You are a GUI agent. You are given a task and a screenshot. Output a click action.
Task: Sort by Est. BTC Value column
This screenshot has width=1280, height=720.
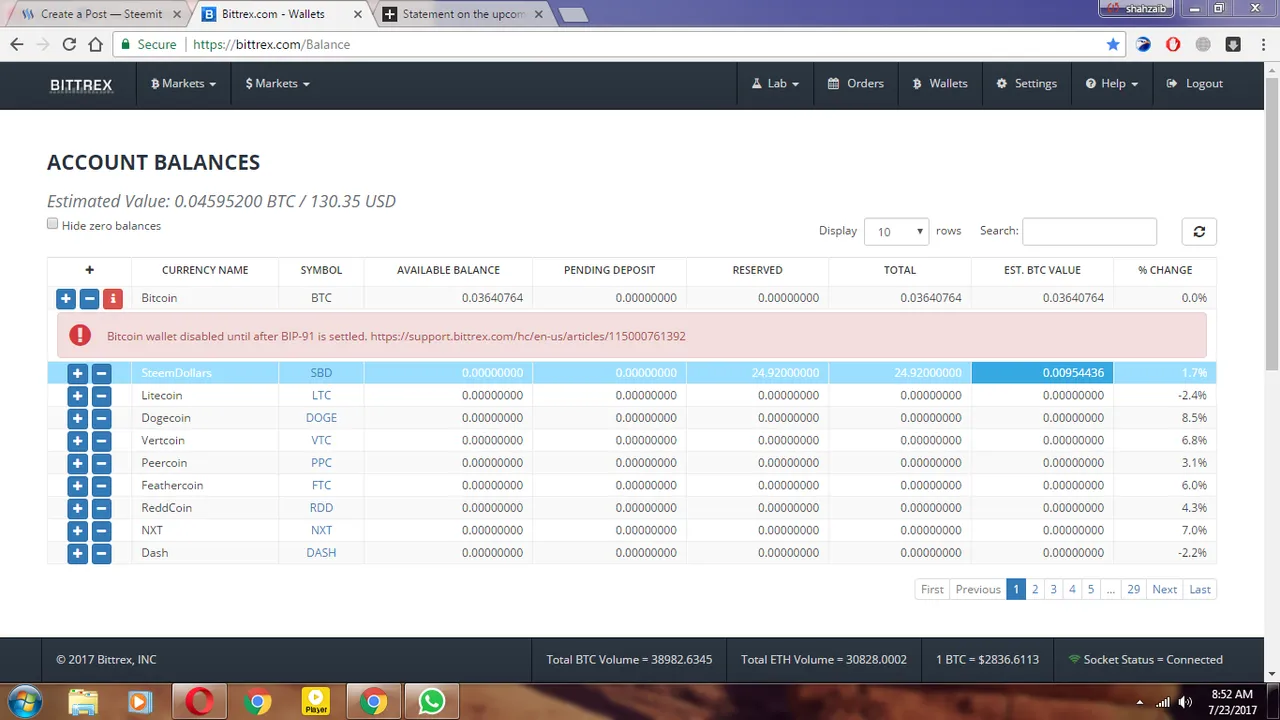(1042, 270)
